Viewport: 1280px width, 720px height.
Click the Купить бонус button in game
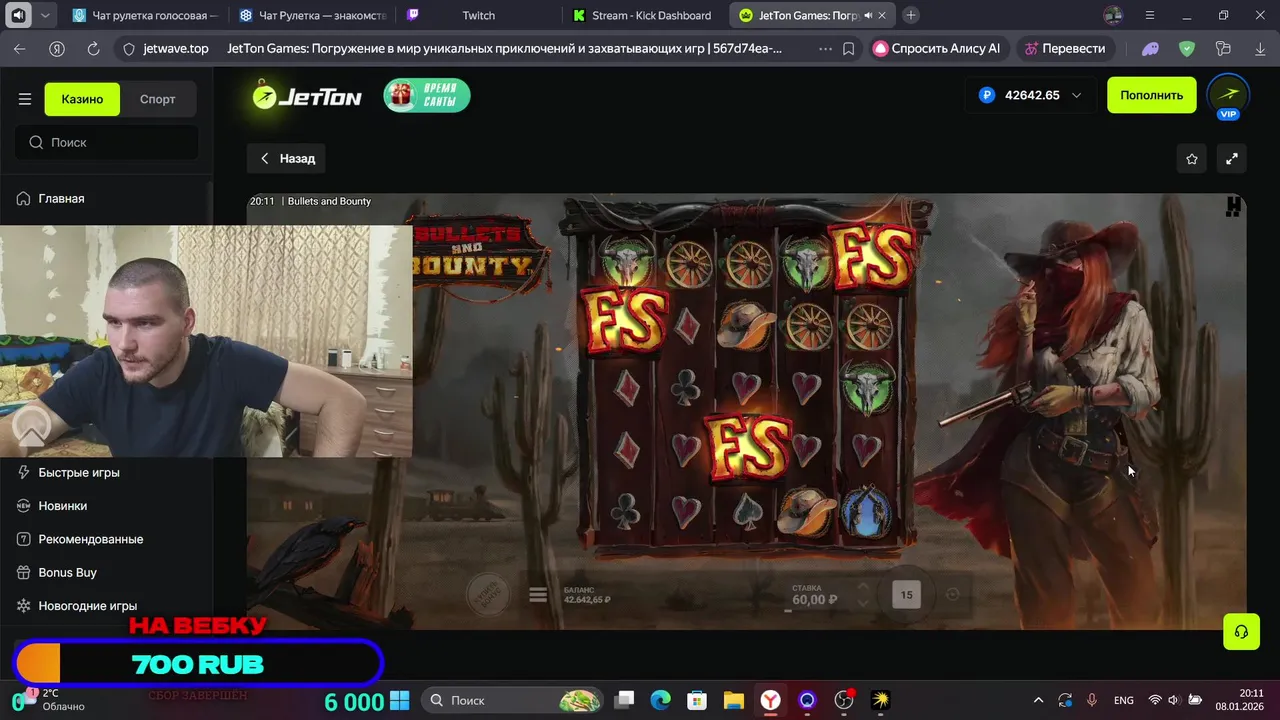point(488,594)
